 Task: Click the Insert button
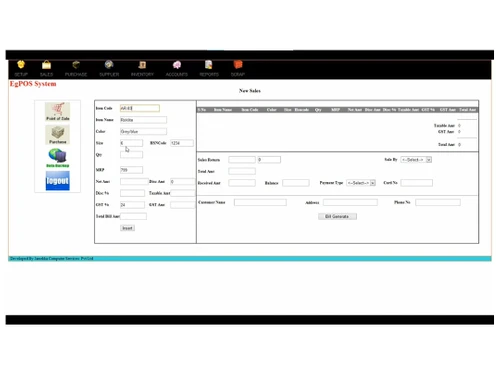[x=127, y=228]
